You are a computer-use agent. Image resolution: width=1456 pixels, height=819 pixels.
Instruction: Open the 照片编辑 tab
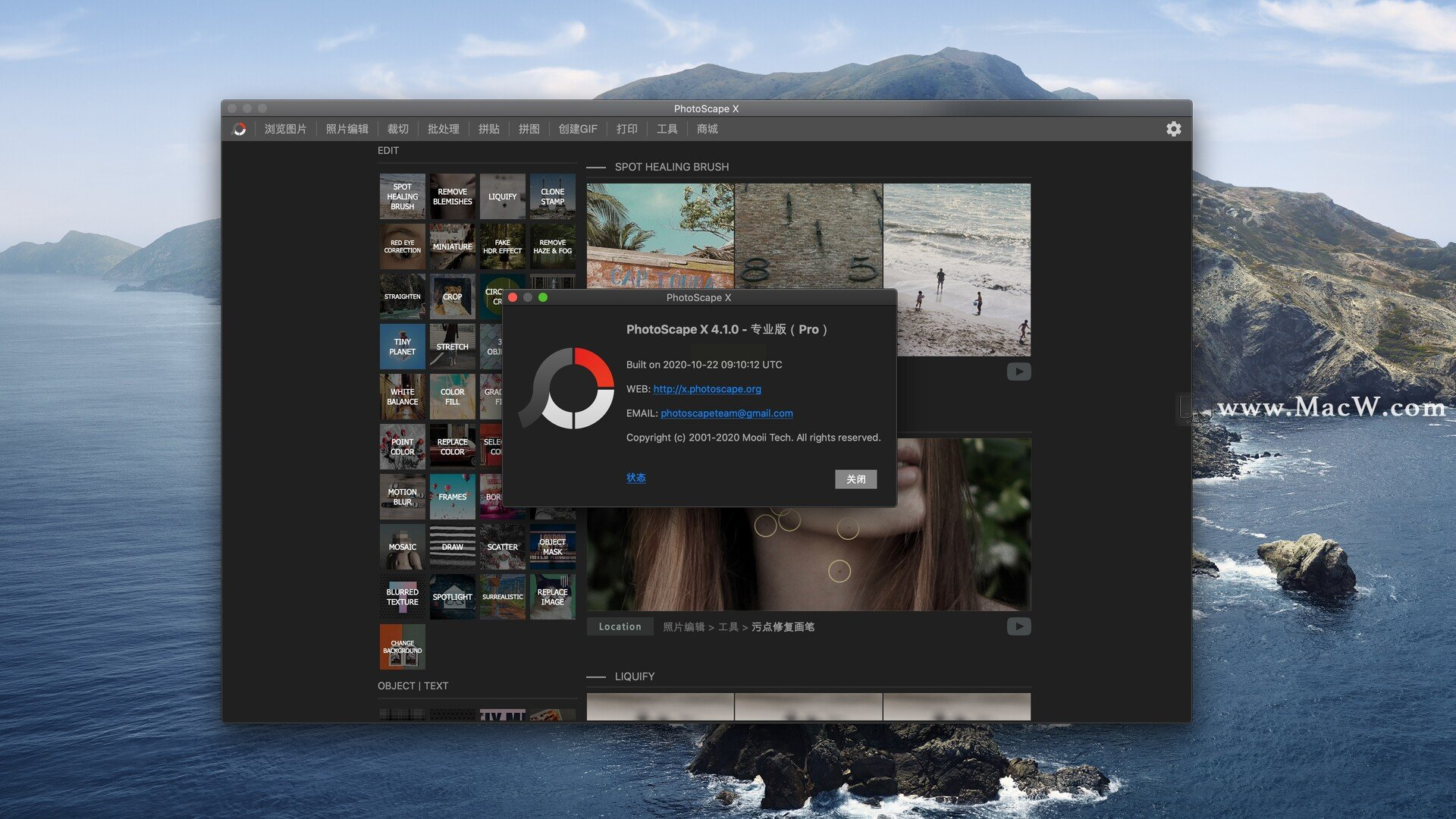347,129
